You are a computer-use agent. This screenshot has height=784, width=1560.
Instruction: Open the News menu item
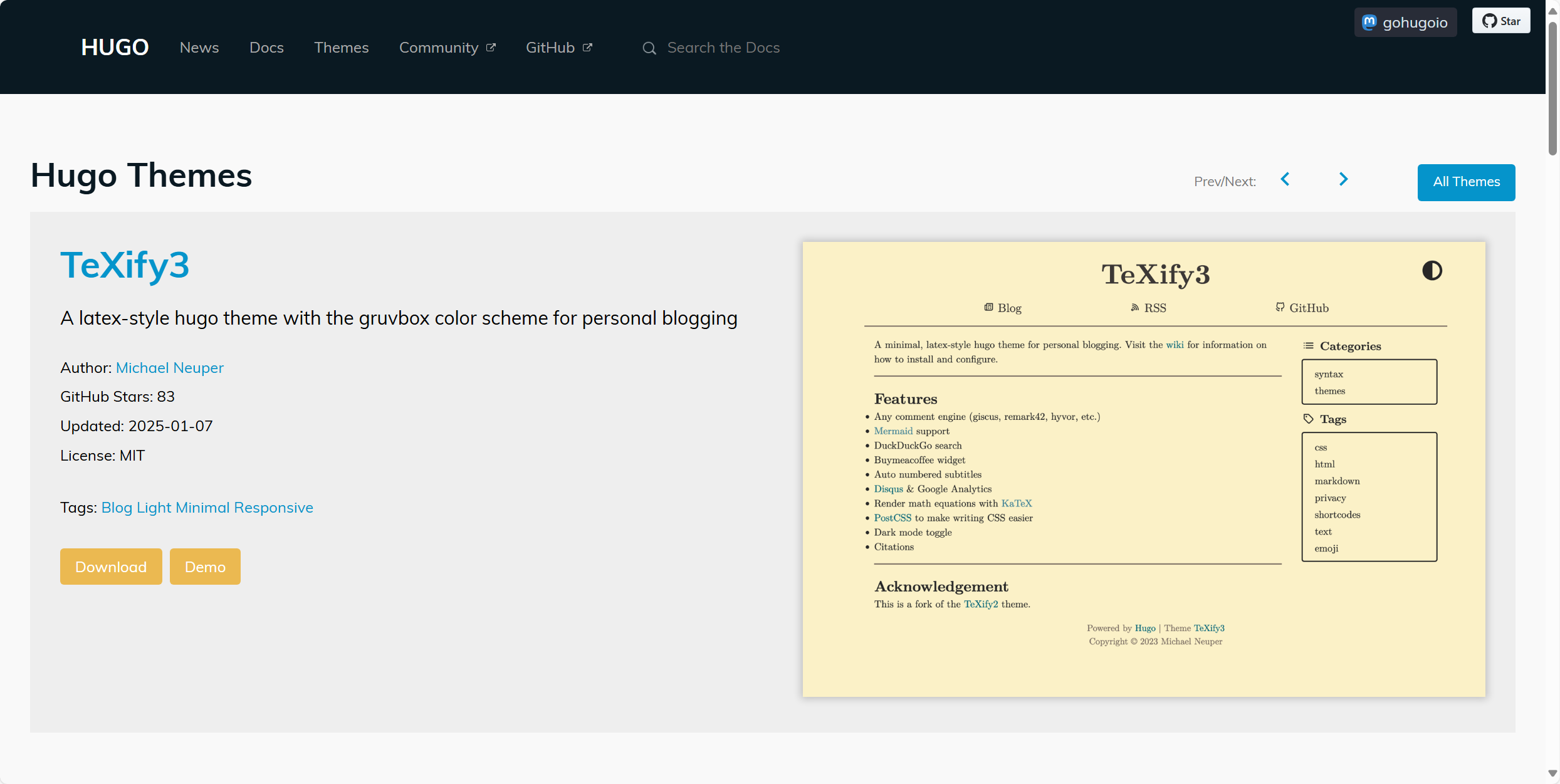[x=199, y=48]
